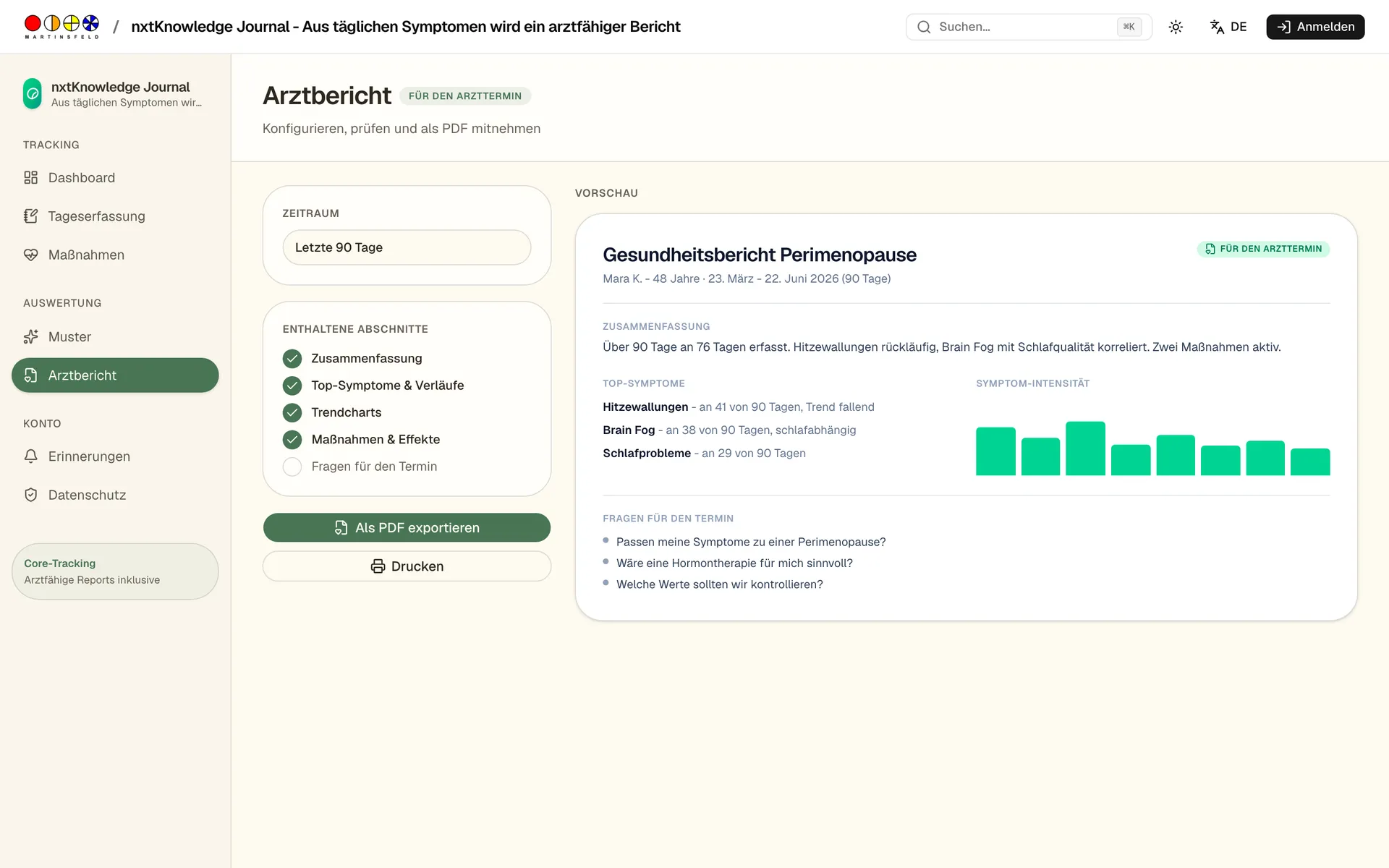The height and width of the screenshot is (868, 1389).
Task: Select the Arztbericht sidebar item
Action: (x=115, y=375)
